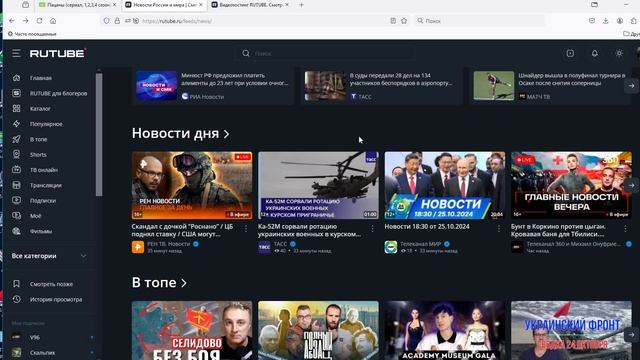Click the upload video icon in header
The width and height of the screenshot is (640, 360).
pyautogui.click(x=570, y=53)
